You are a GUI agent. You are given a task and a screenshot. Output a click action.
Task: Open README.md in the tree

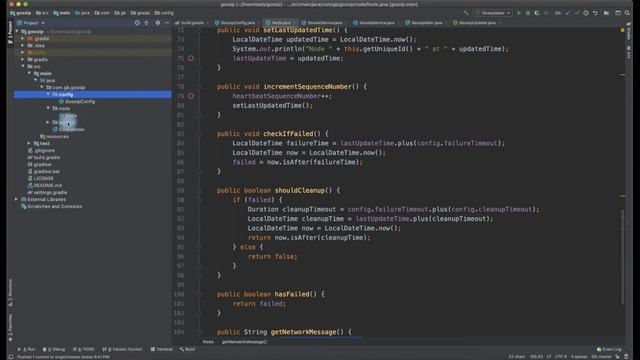tap(44, 185)
